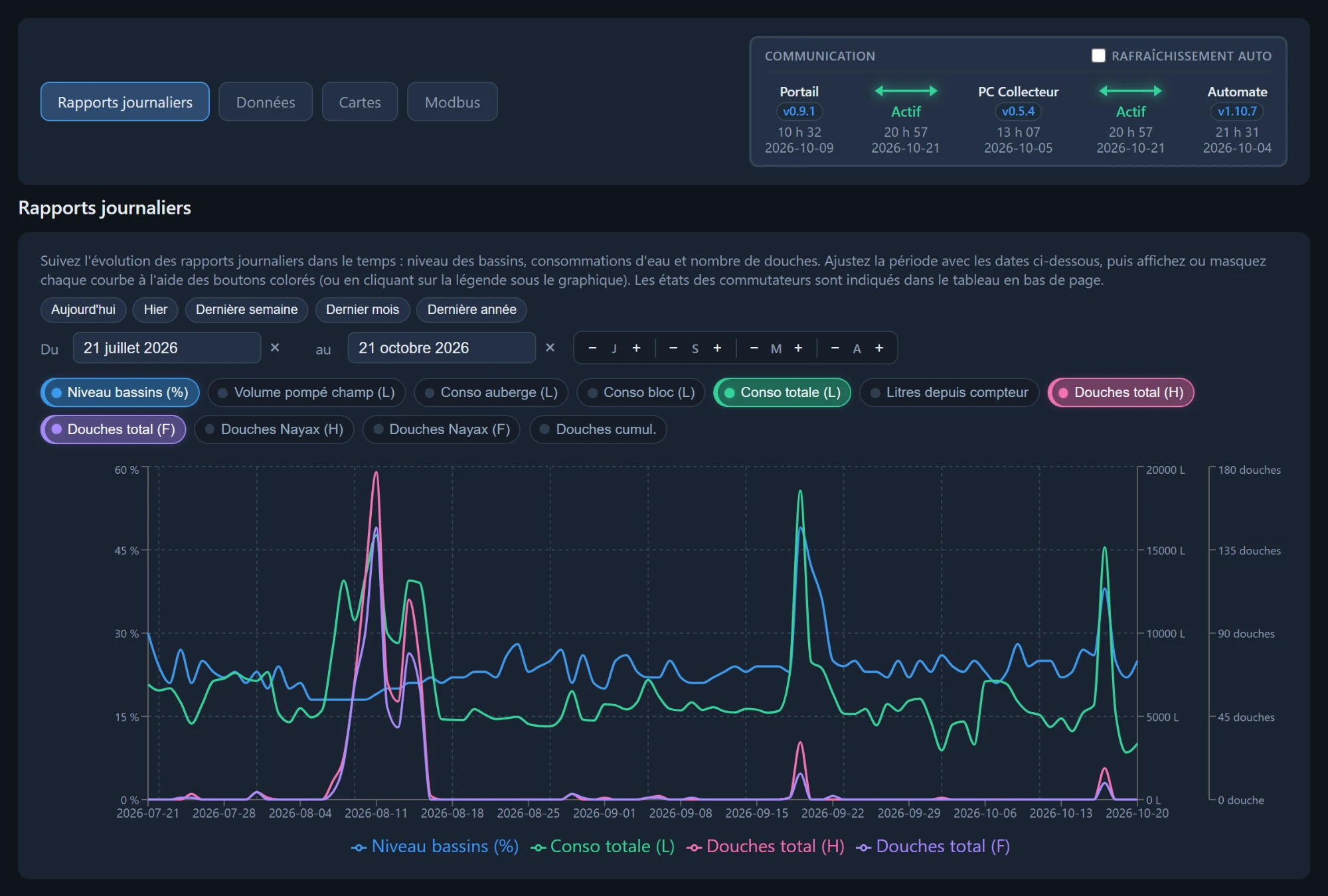Open the Rapports journaliers tab

(125, 102)
